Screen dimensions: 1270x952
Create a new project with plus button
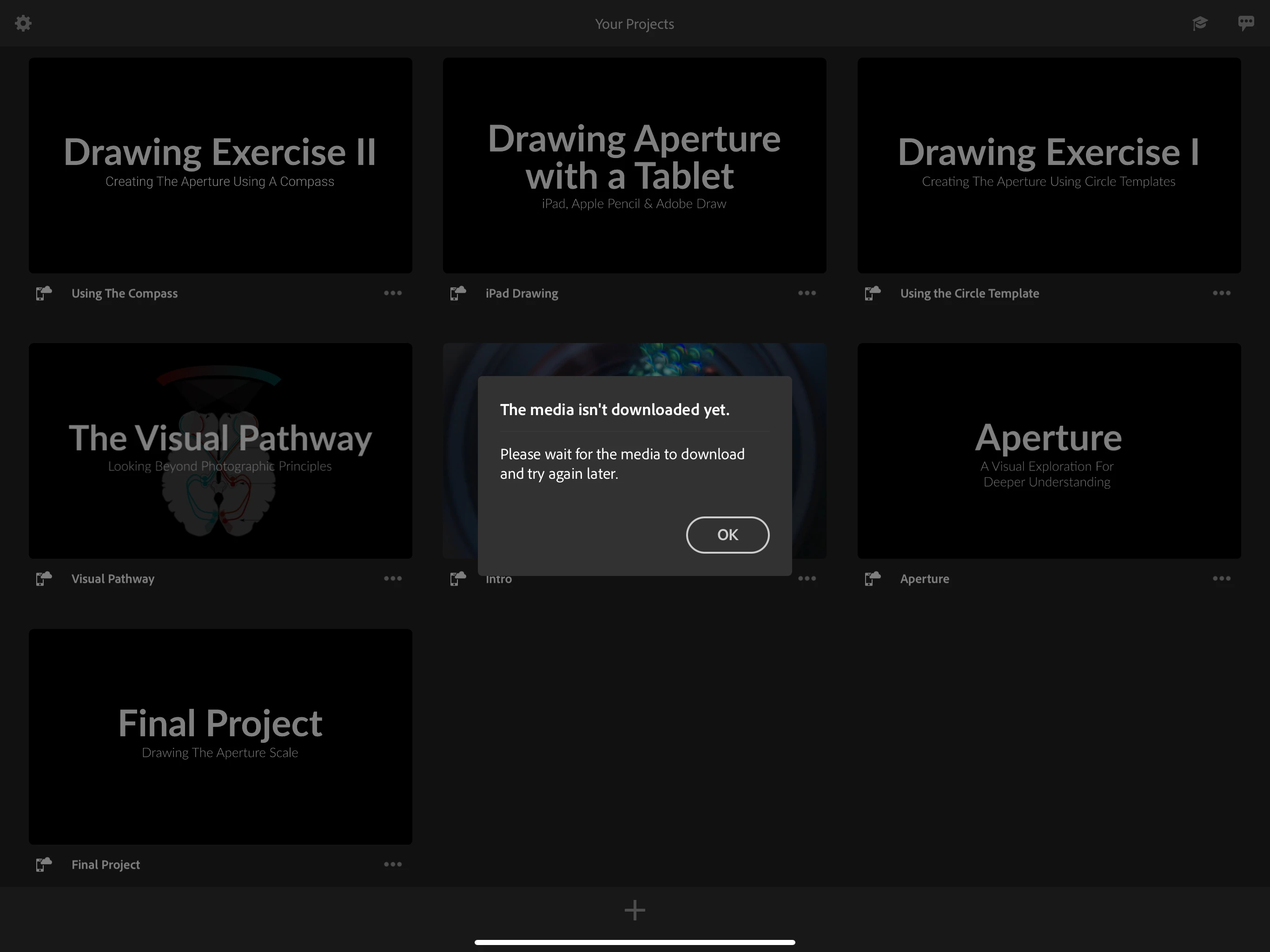coord(635,910)
